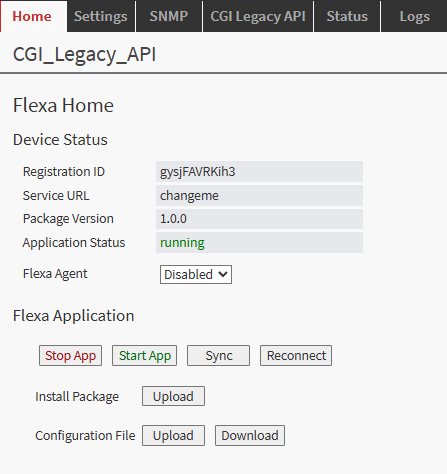Click the Reconnect button
Viewport: 447px width, 474px height.
pos(296,356)
